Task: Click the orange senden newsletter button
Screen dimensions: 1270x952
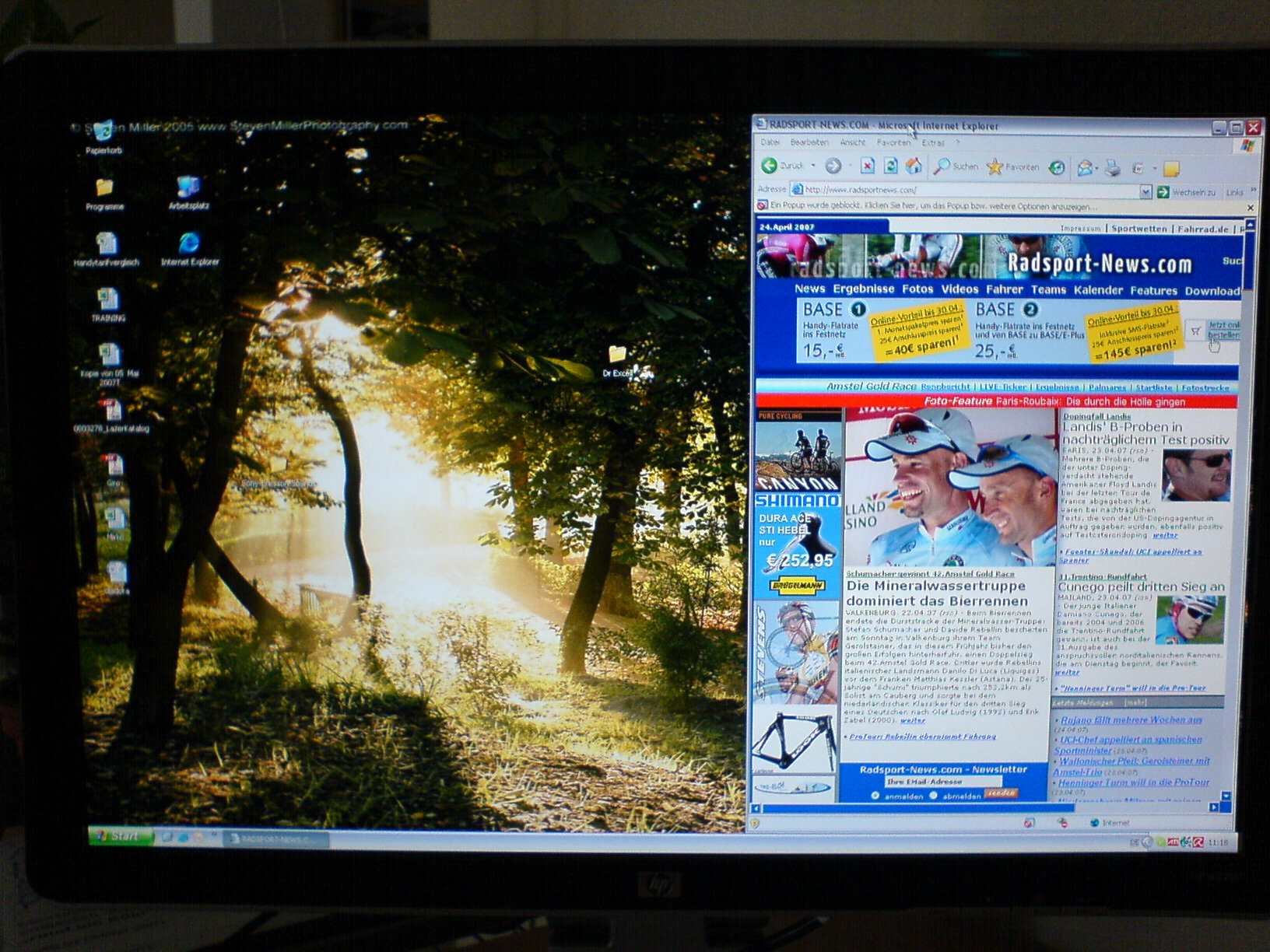Action: tap(1001, 793)
